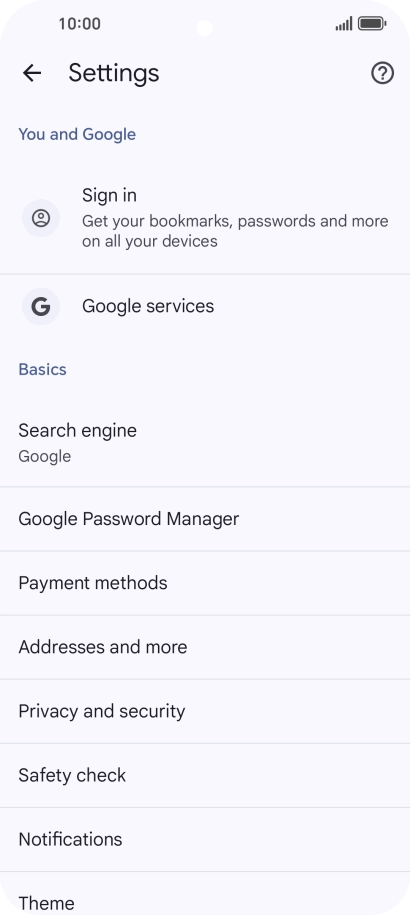Go to Payment methods
Image resolution: width=410 pixels, height=915 pixels.
205,583
